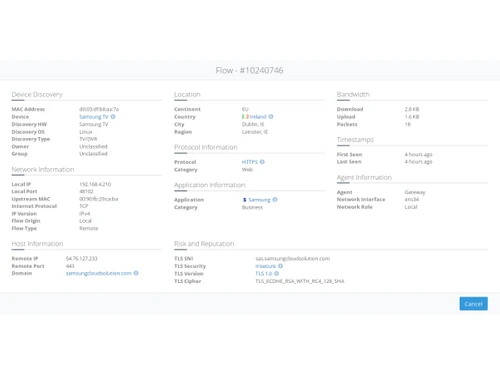Image resolution: width=500 pixels, height=375 pixels.
Task: Click the info icon beside samsungcloudsolution.com domain
Action: point(136,273)
